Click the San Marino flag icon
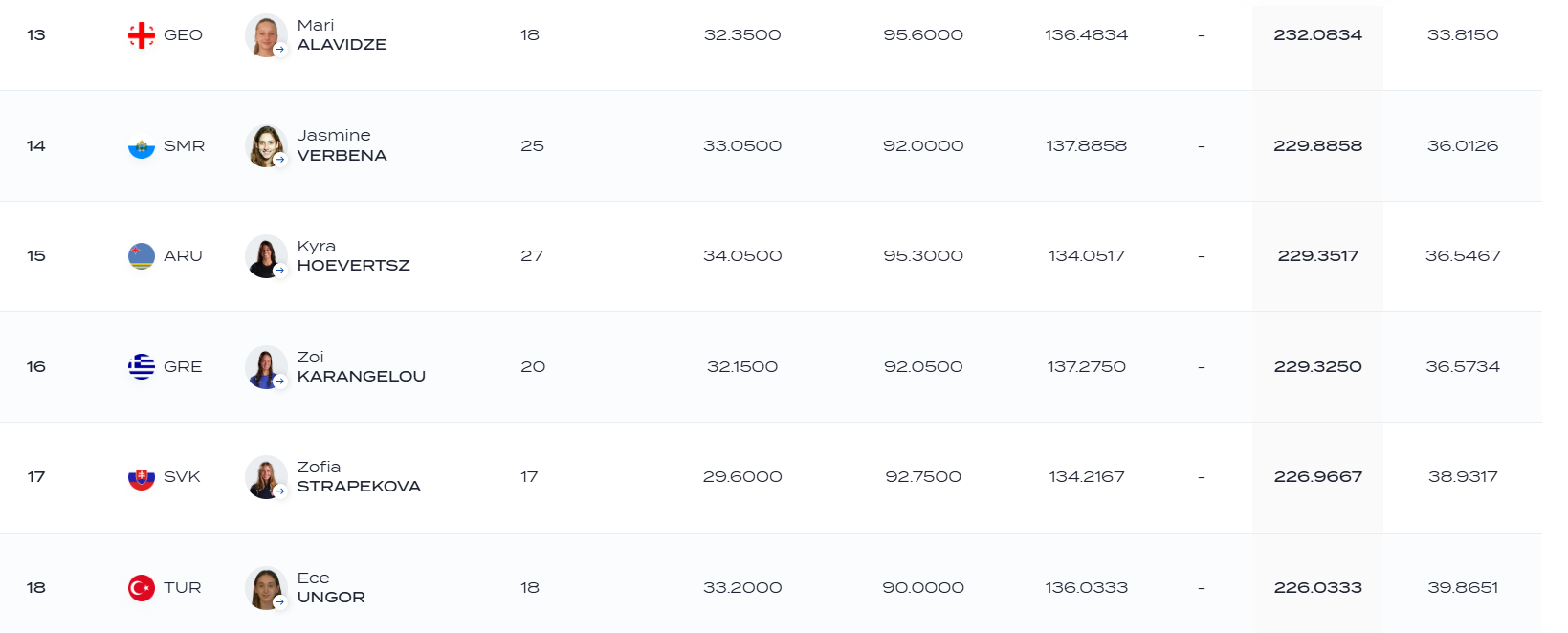The height and width of the screenshot is (633, 1568). click(x=142, y=146)
